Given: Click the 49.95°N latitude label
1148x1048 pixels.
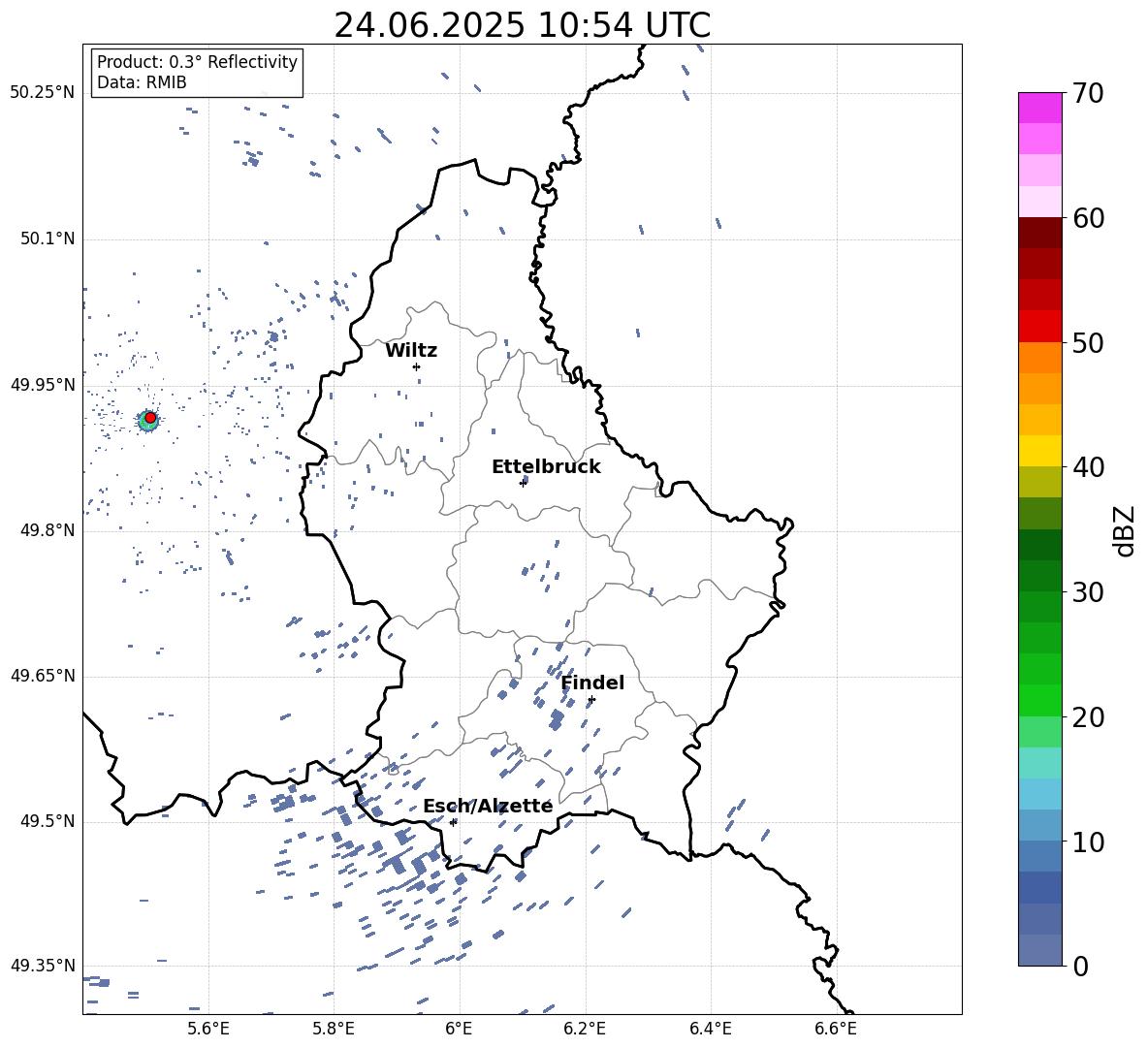Looking at the screenshot, I should click(43, 384).
